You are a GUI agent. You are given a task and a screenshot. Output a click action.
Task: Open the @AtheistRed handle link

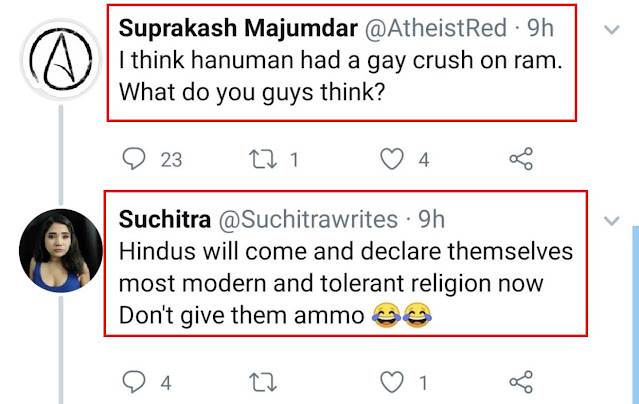[405, 29]
